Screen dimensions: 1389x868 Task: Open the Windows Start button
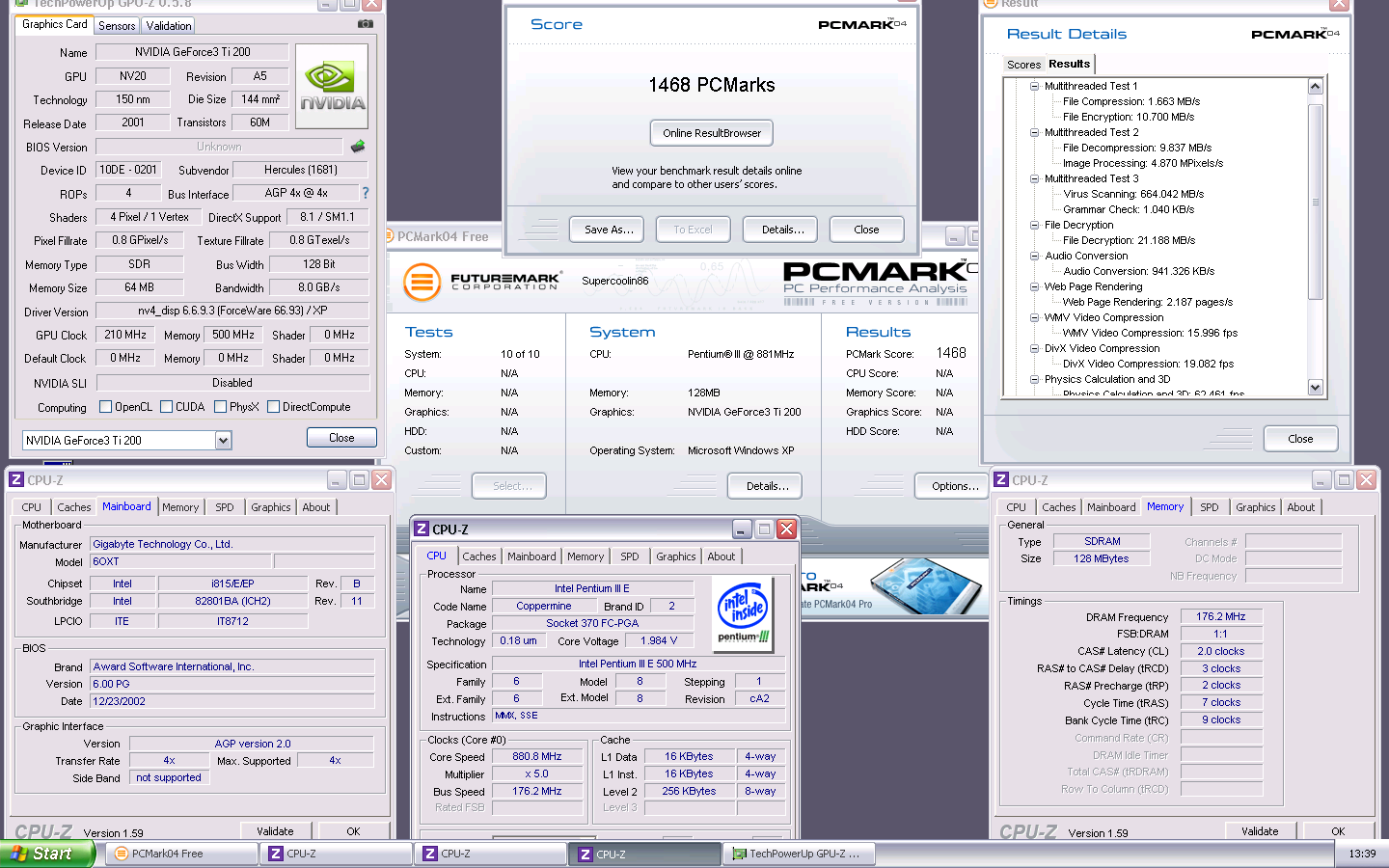point(47,854)
